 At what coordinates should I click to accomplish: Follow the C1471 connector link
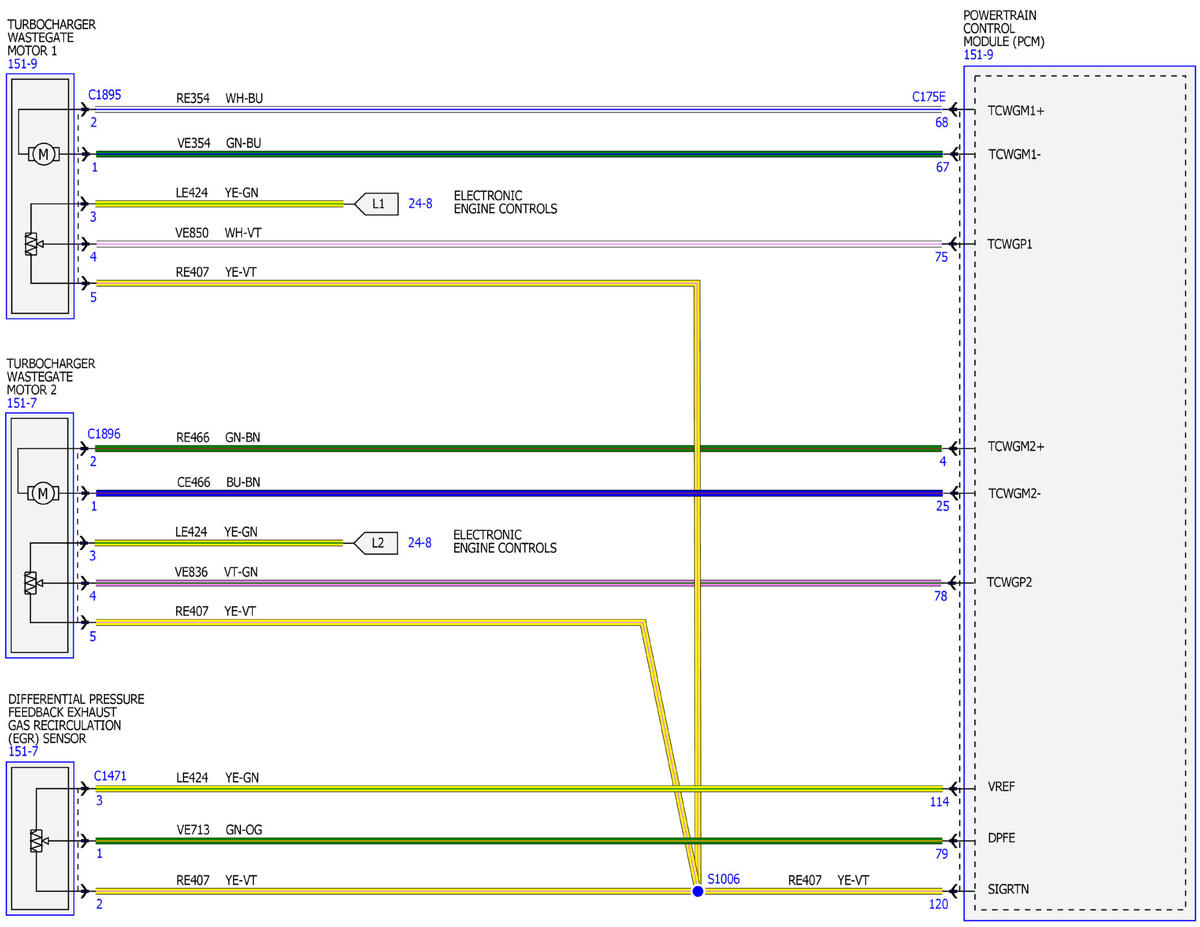click(x=111, y=775)
